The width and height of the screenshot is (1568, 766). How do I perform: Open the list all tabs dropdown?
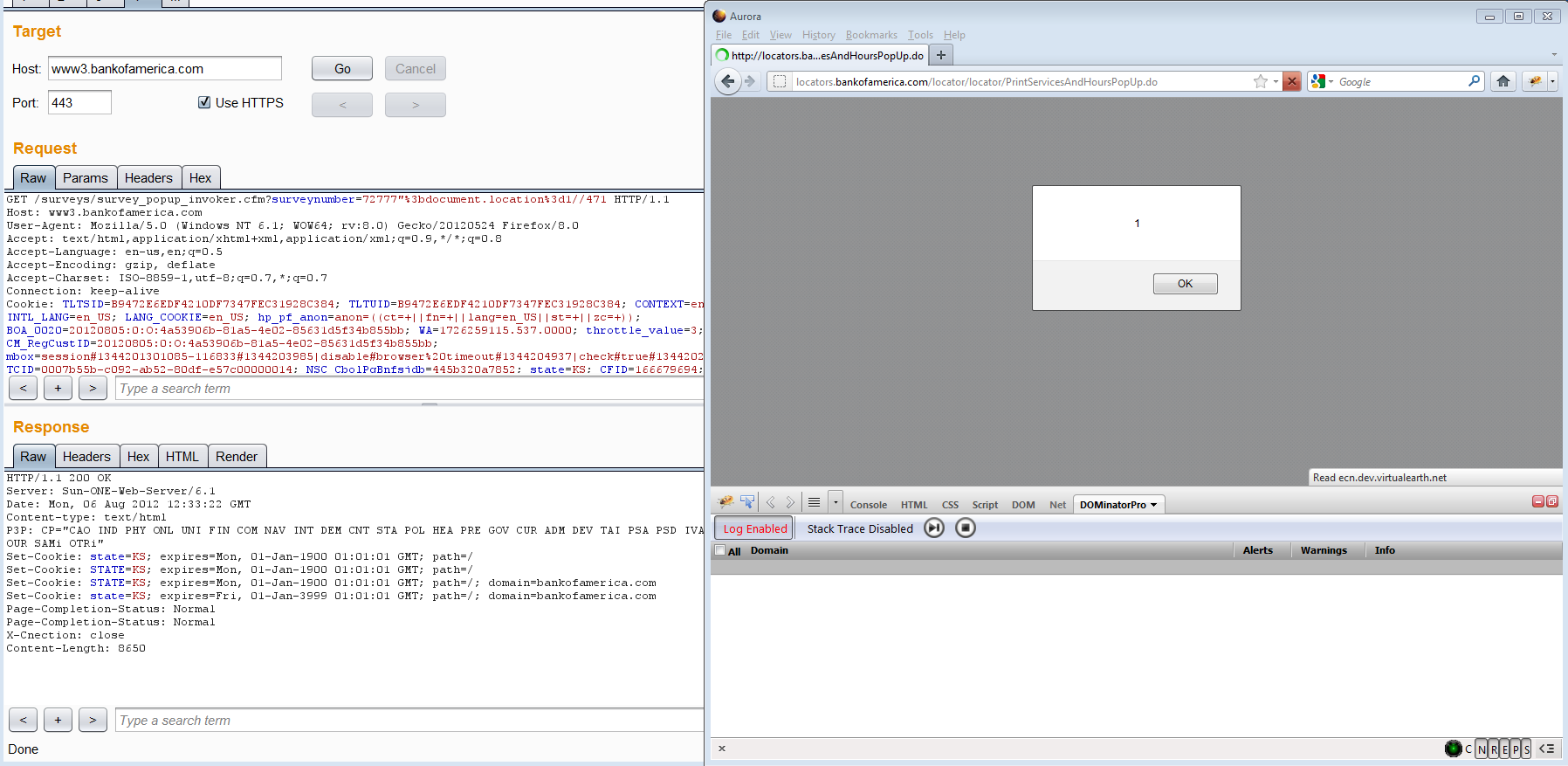tap(1554, 54)
